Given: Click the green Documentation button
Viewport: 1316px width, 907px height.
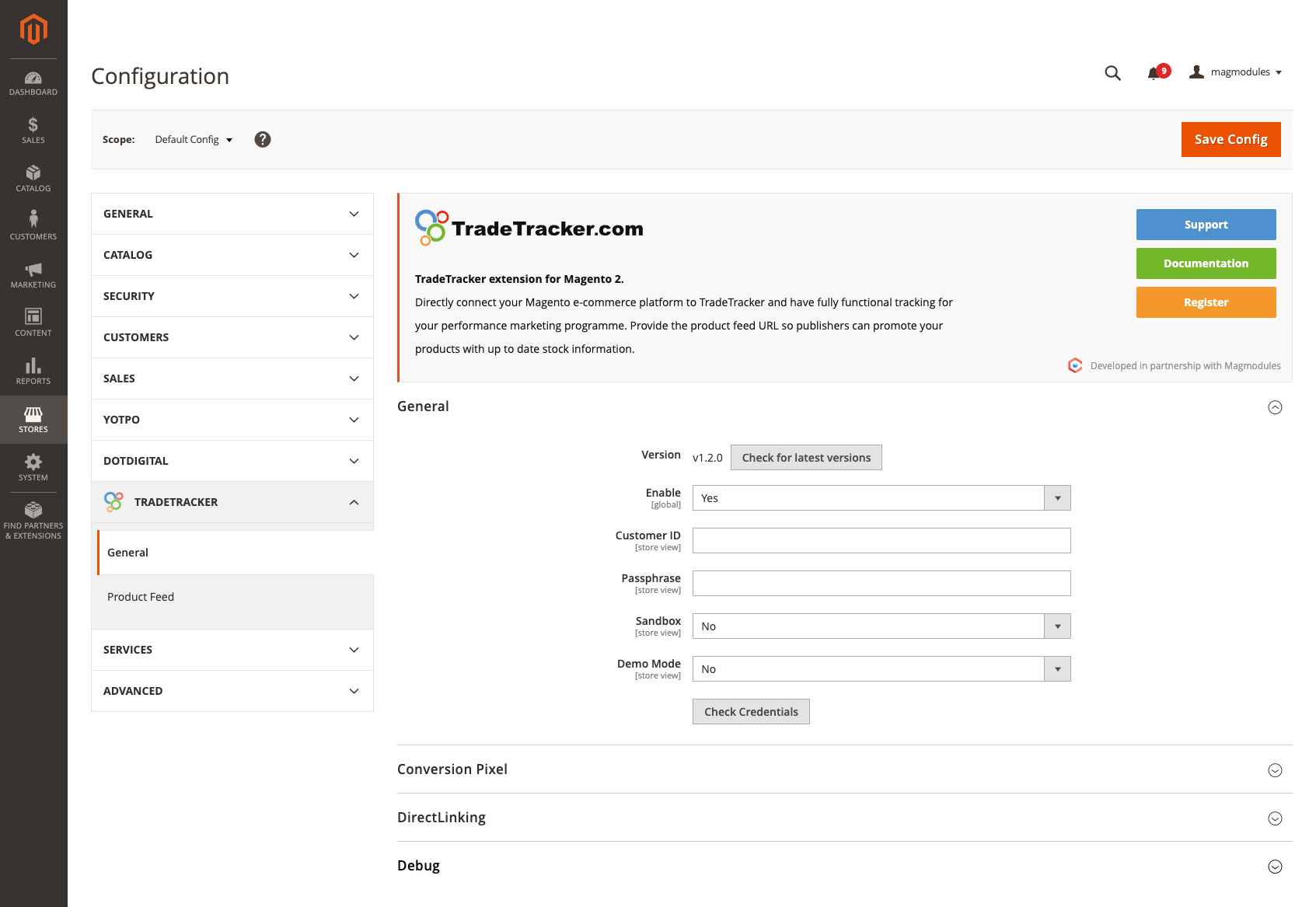Looking at the screenshot, I should tap(1206, 263).
